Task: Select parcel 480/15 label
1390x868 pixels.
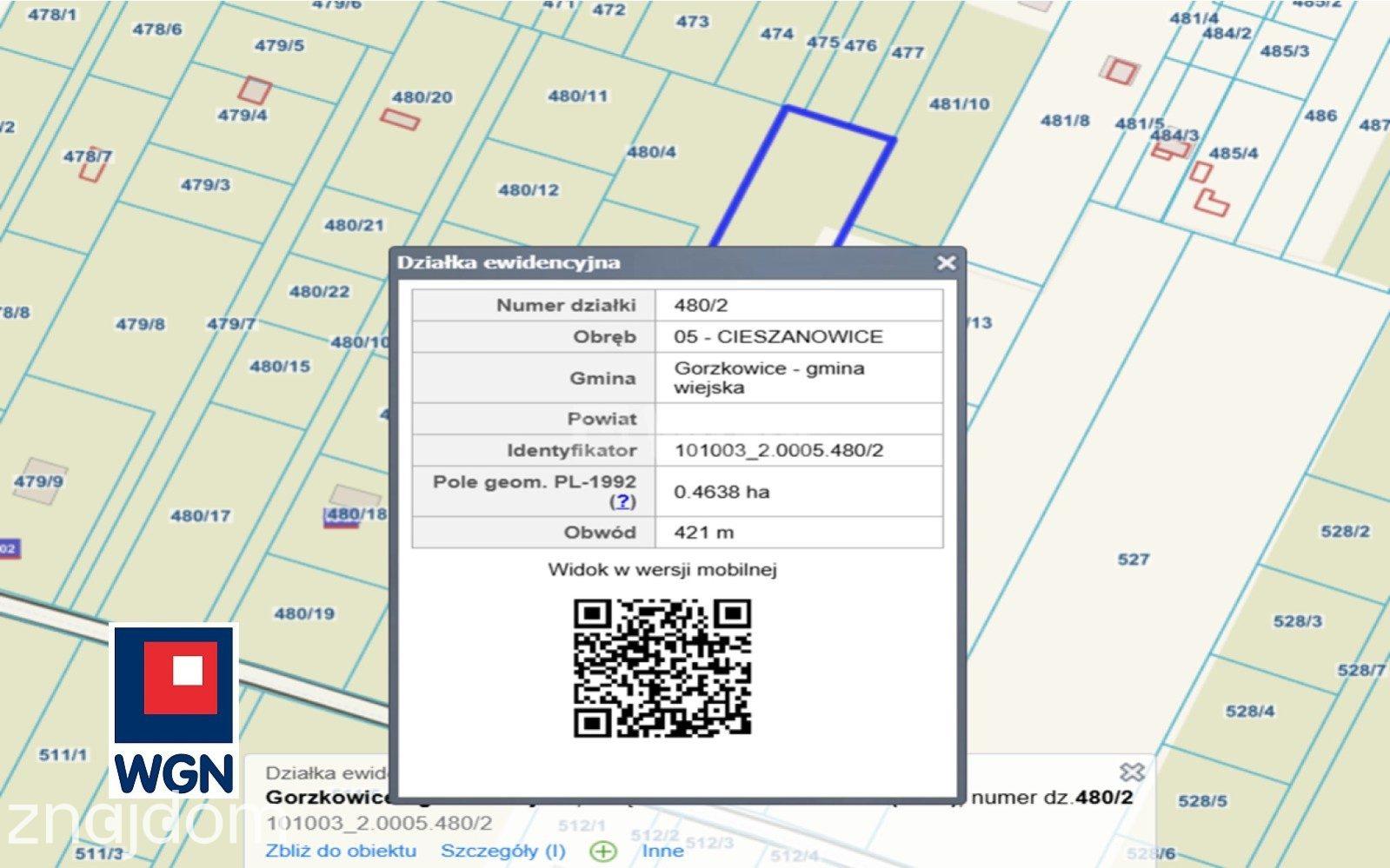Action: pos(280,367)
